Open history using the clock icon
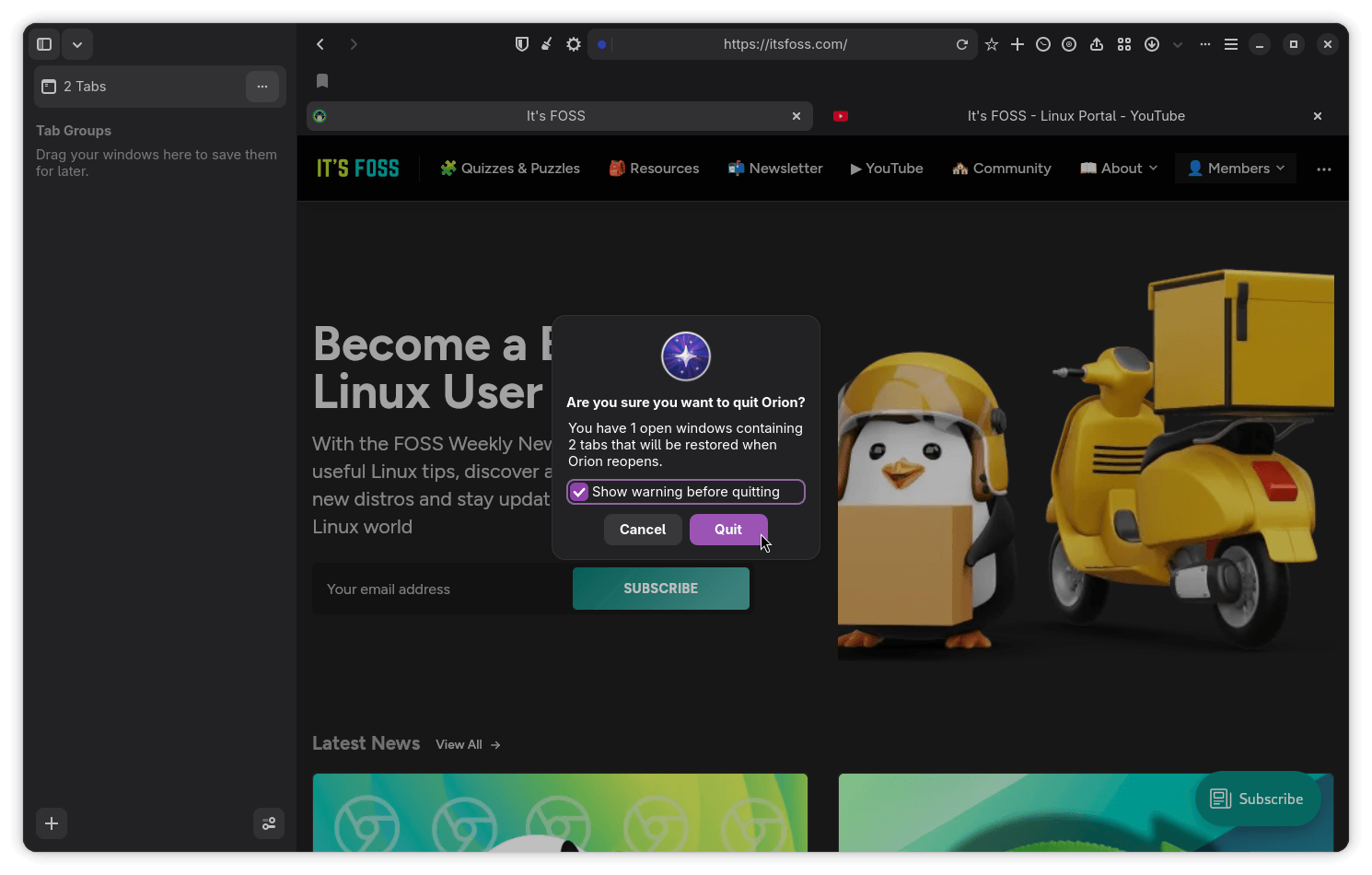 pos(1042,43)
